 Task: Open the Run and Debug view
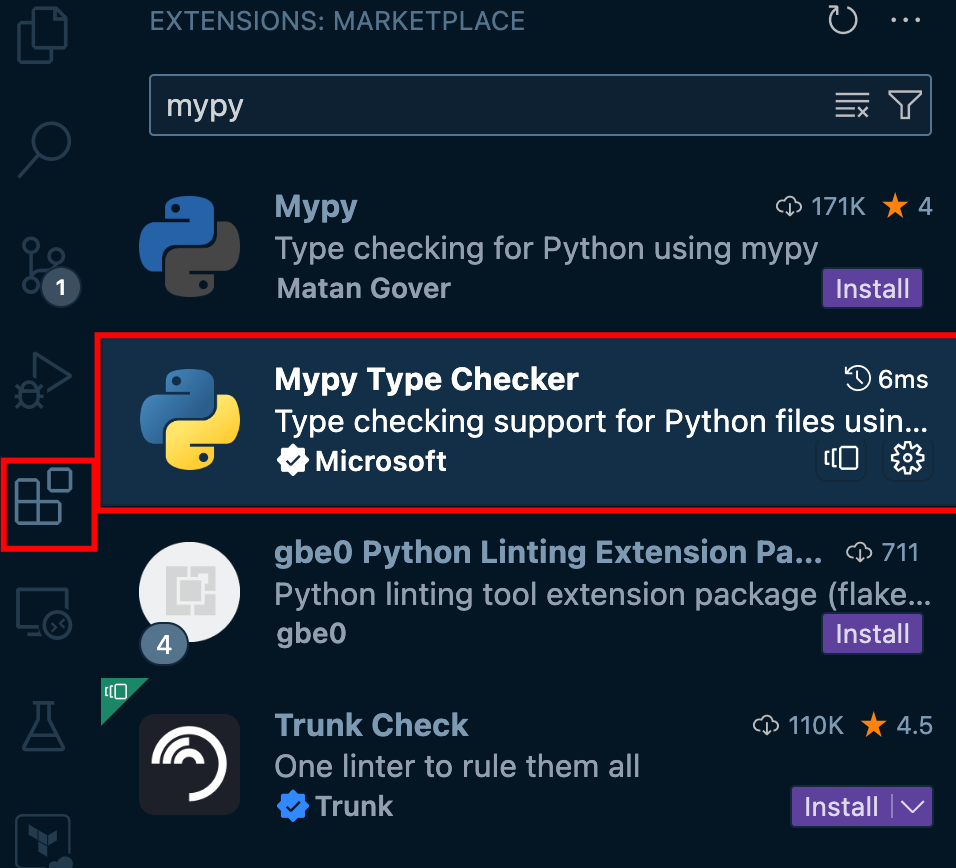43,380
